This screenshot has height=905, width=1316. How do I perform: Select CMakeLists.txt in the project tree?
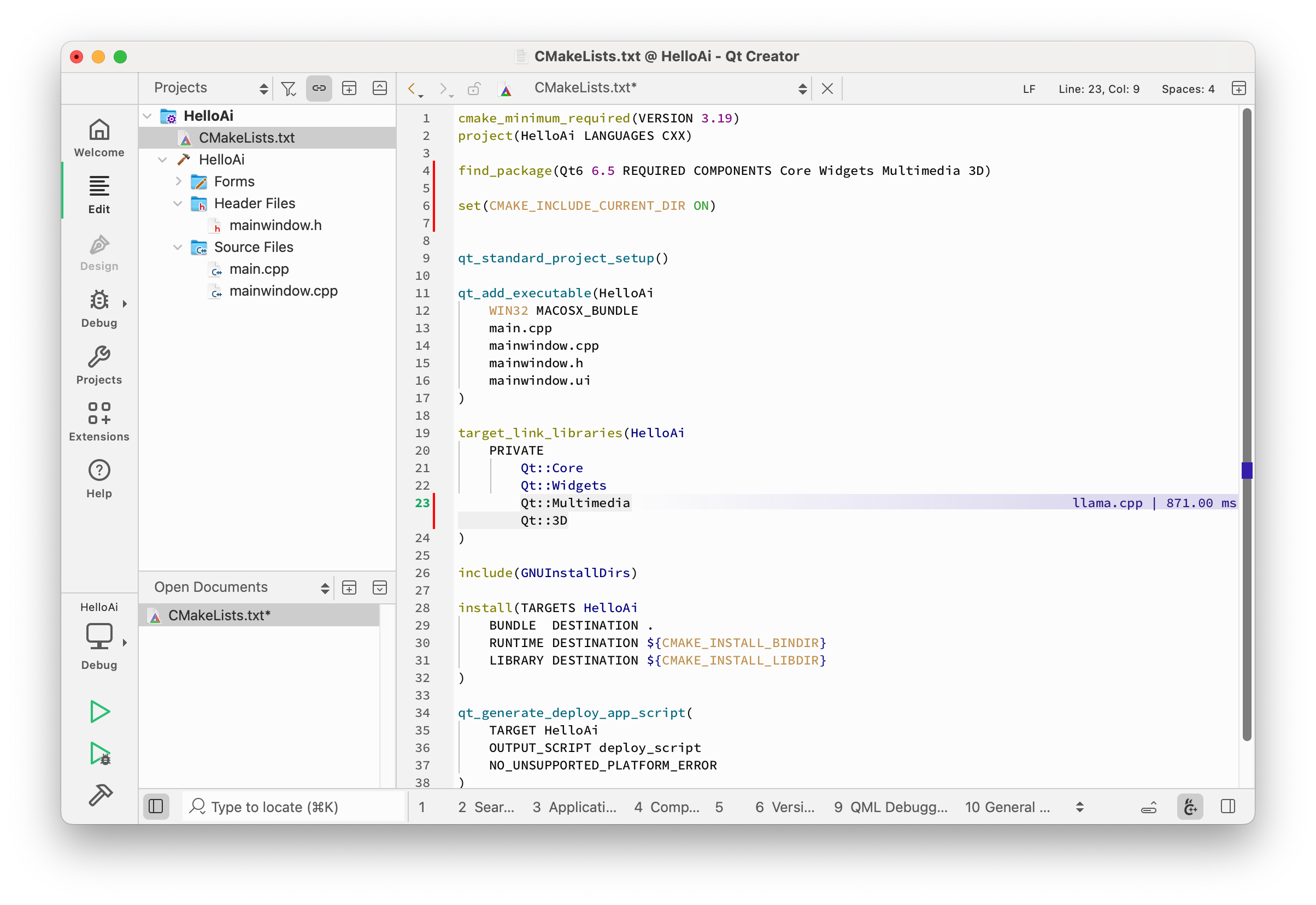pos(267,138)
